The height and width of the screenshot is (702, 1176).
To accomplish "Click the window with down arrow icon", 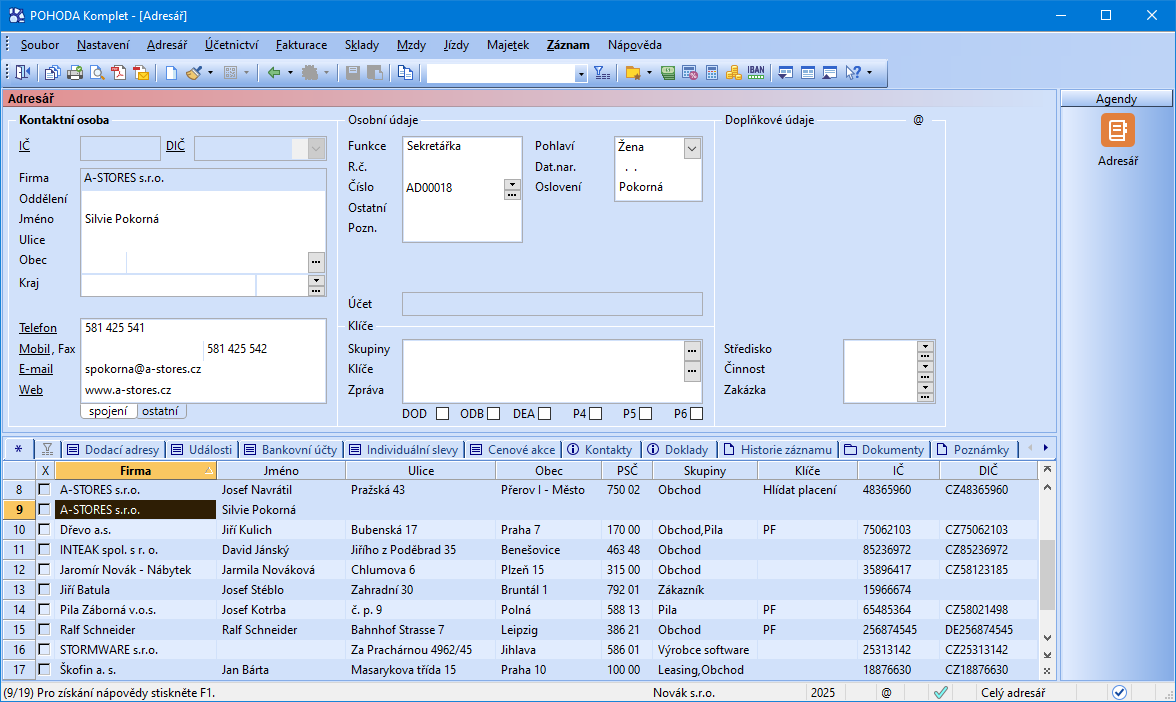I will click(x=785, y=73).
